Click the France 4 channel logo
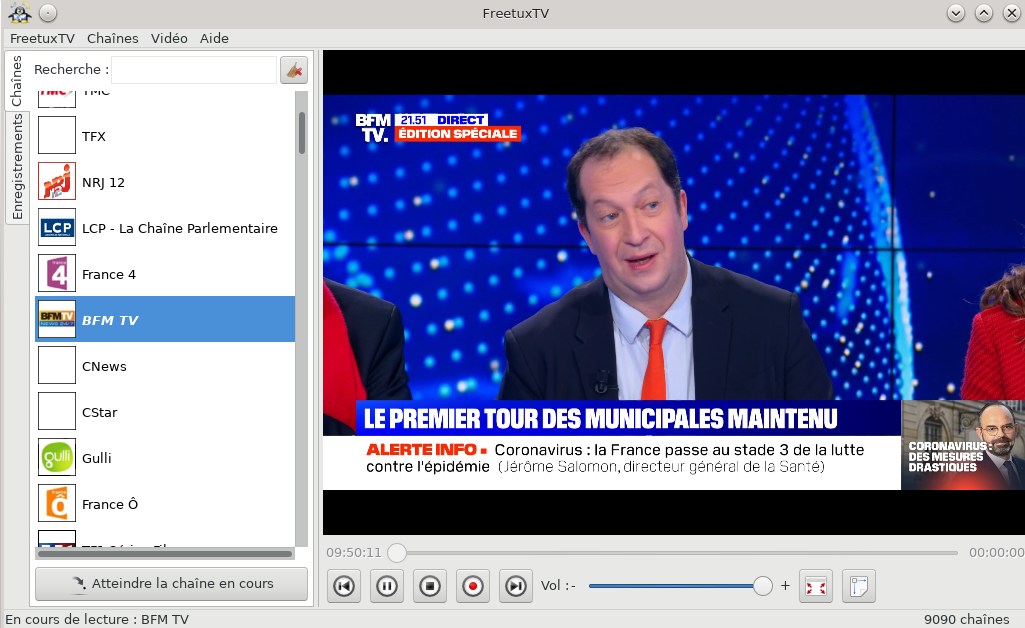1025x628 pixels. pos(57,273)
